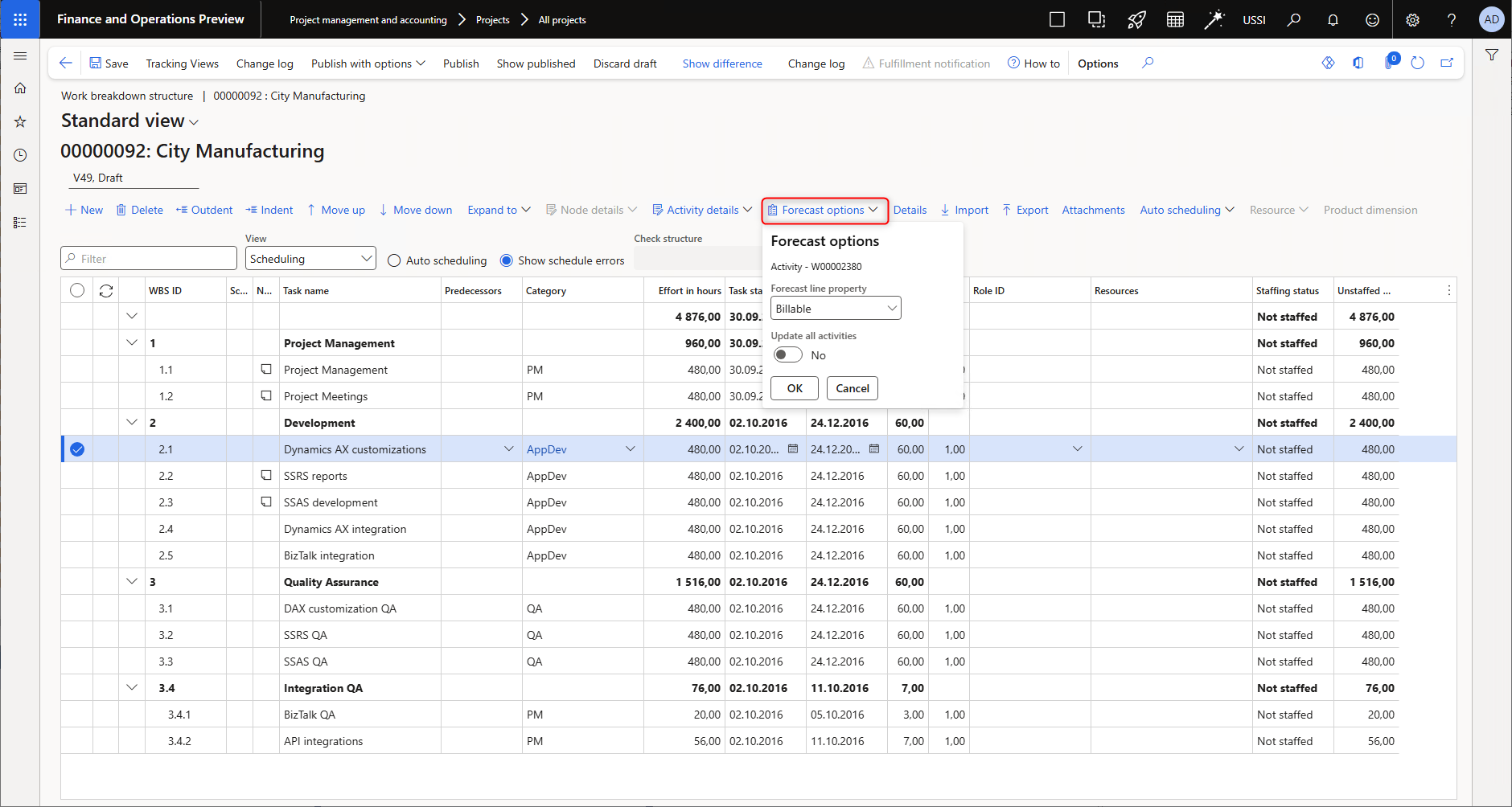Toggle Update all activities switch

[x=787, y=355]
